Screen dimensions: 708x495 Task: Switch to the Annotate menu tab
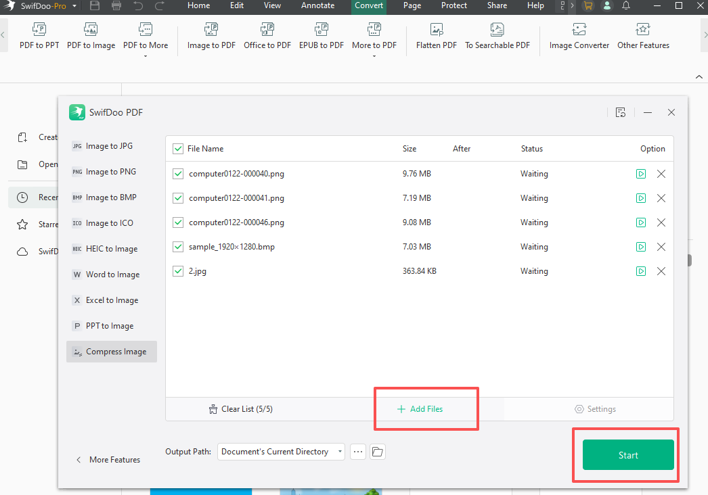click(318, 6)
